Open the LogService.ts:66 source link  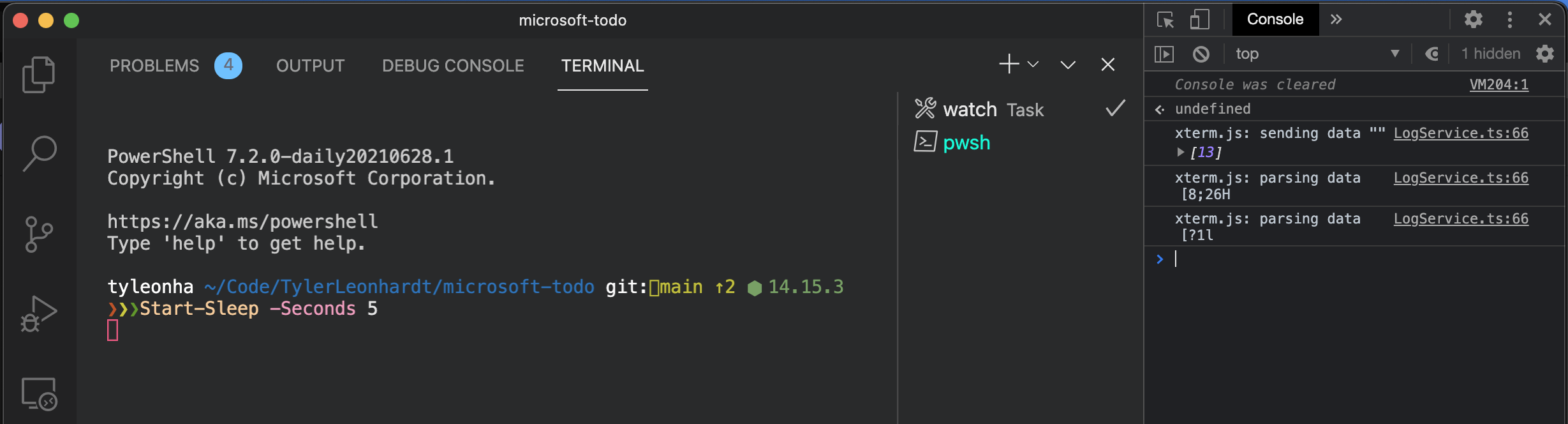click(1461, 133)
